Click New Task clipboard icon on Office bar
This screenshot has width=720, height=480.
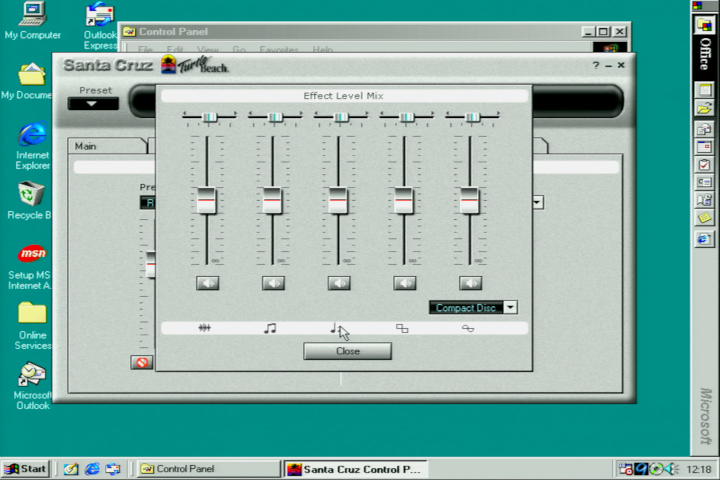704,164
